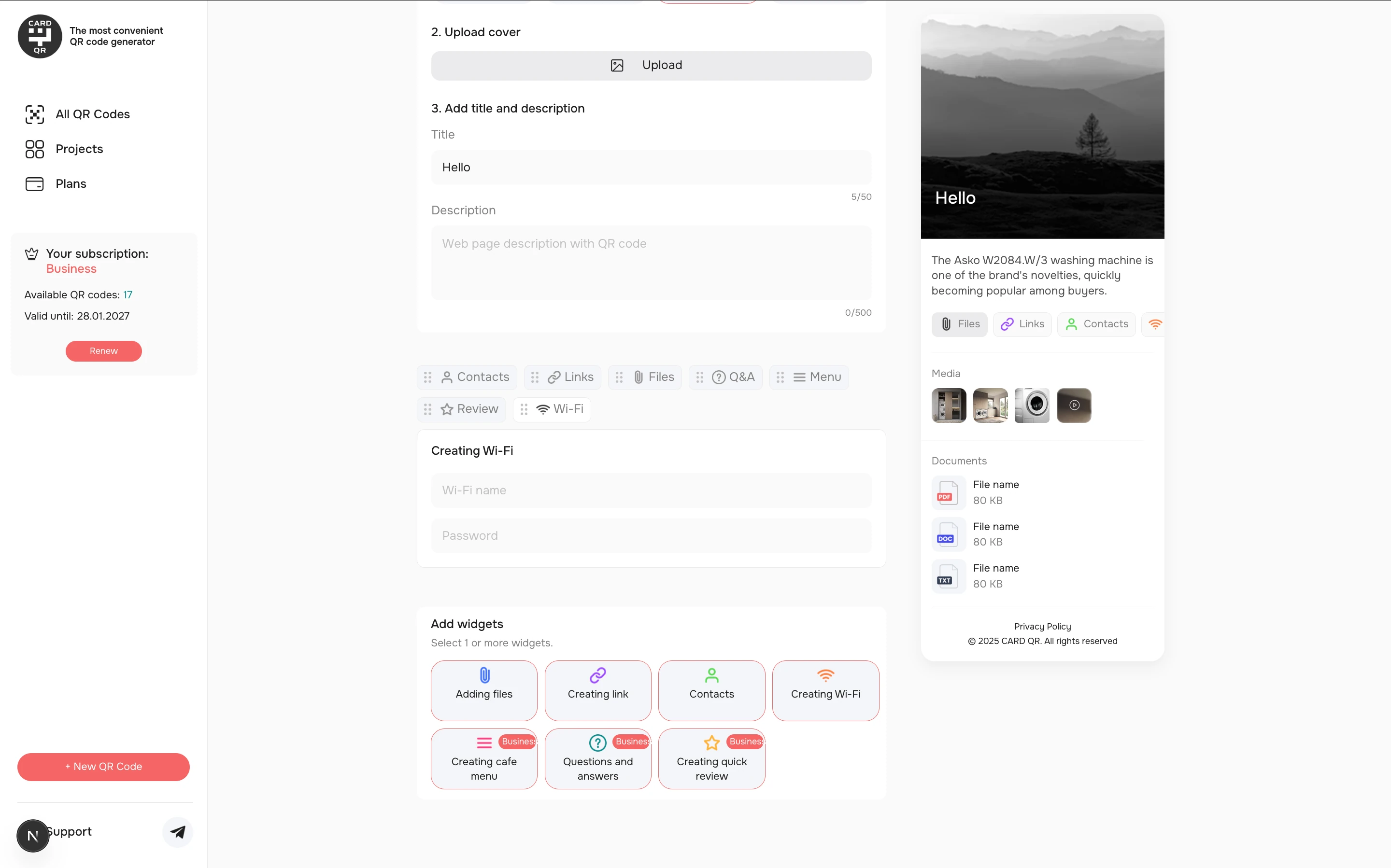This screenshot has width=1391, height=868.
Task: Switch to the Contacts tab in phone preview
Action: 1096,324
